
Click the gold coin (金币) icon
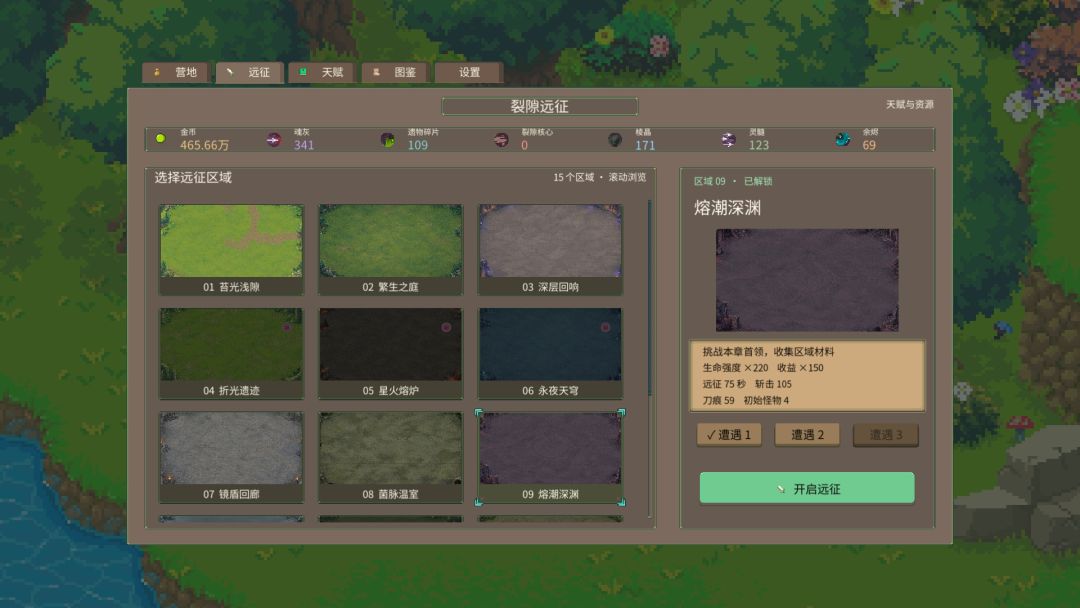point(160,138)
